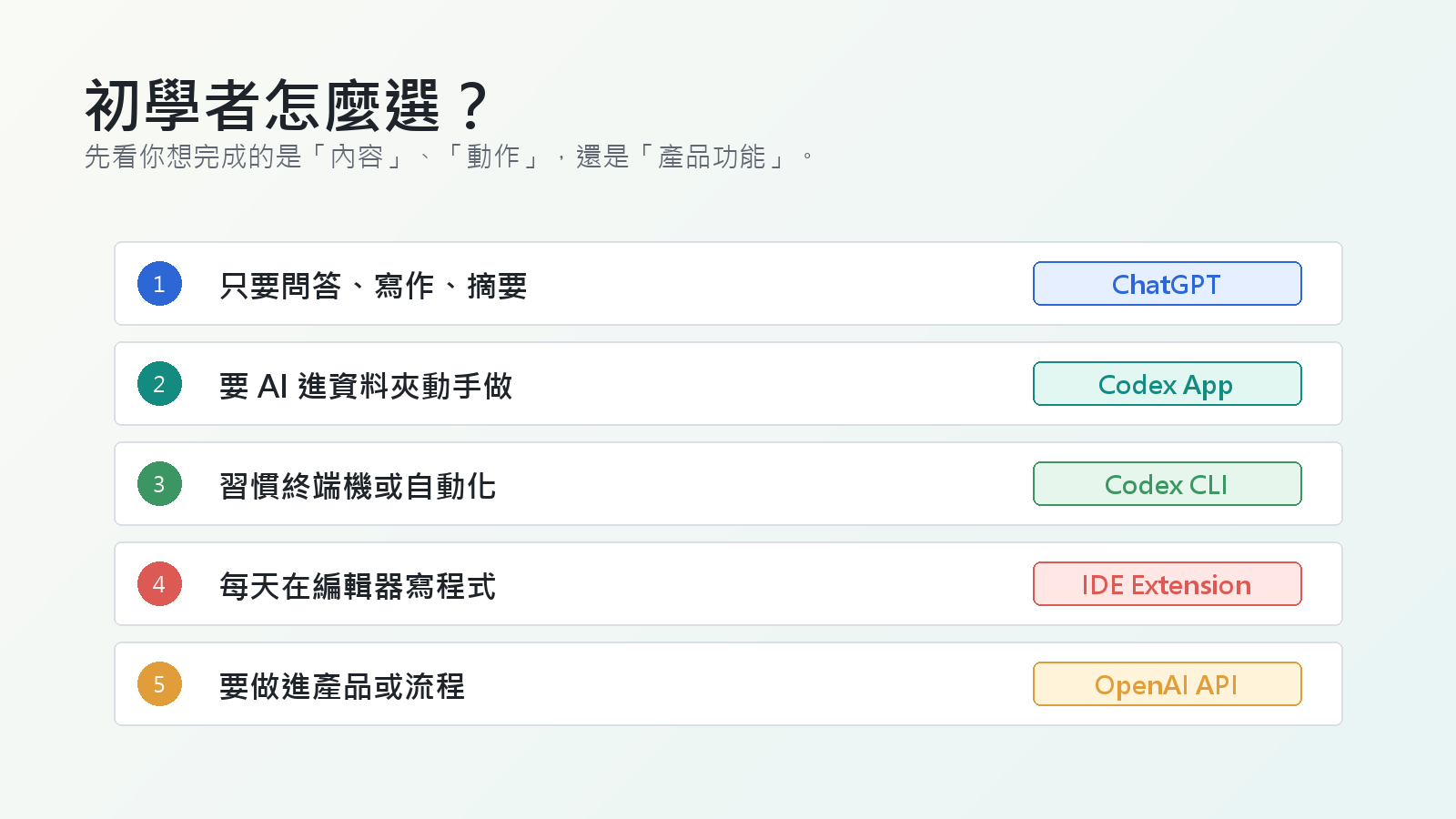This screenshot has width=1456, height=819.
Task: Click the teal circle numbered 2
Action: [x=159, y=384]
